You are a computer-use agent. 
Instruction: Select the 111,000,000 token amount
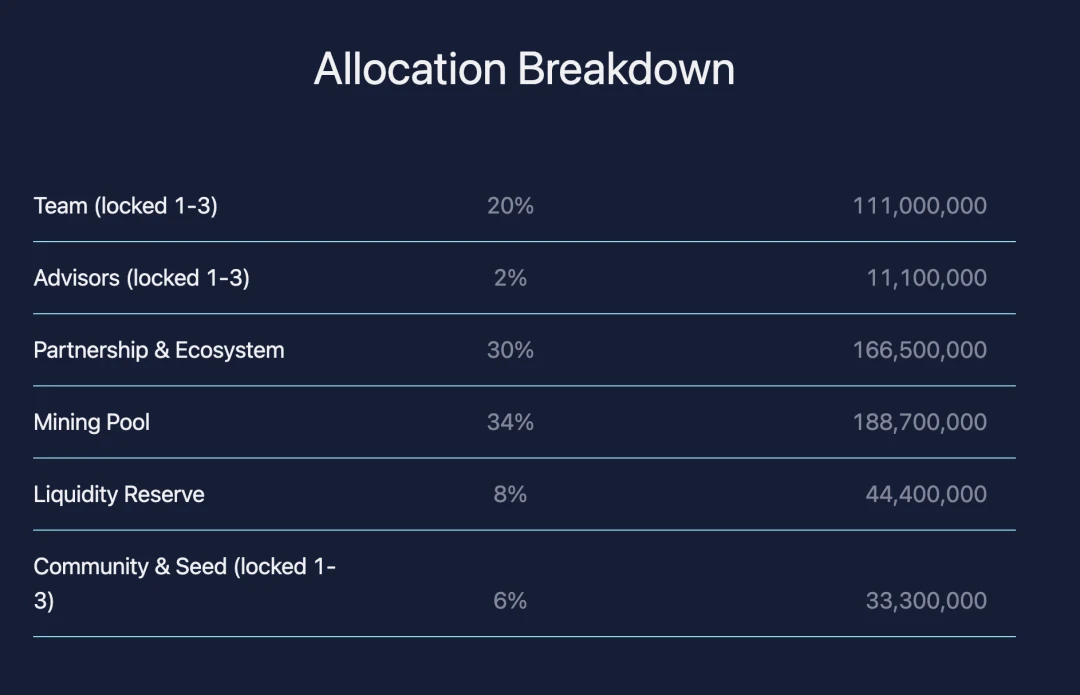(920, 206)
